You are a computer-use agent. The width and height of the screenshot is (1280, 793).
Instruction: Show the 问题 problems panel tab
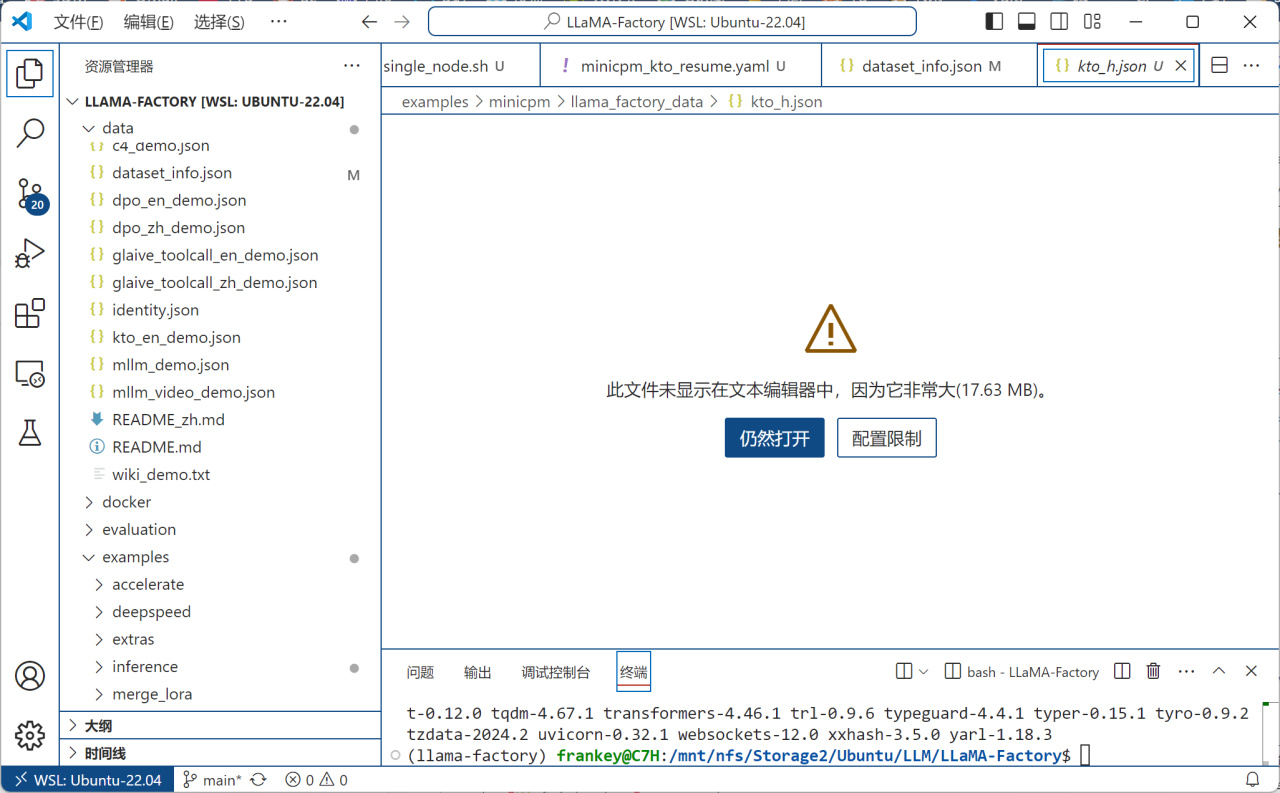(x=420, y=672)
